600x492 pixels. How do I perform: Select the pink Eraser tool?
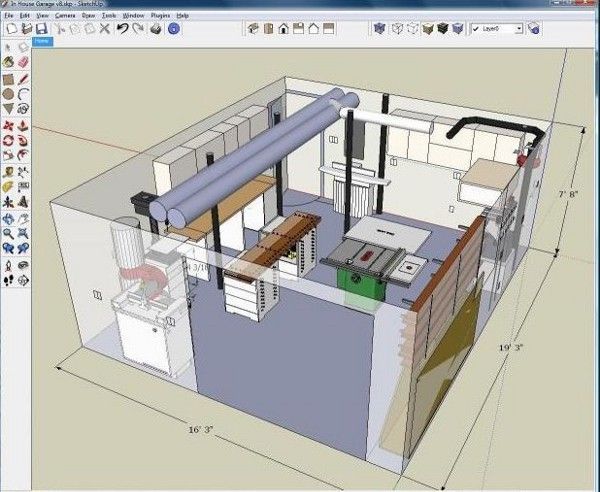(x=23, y=62)
